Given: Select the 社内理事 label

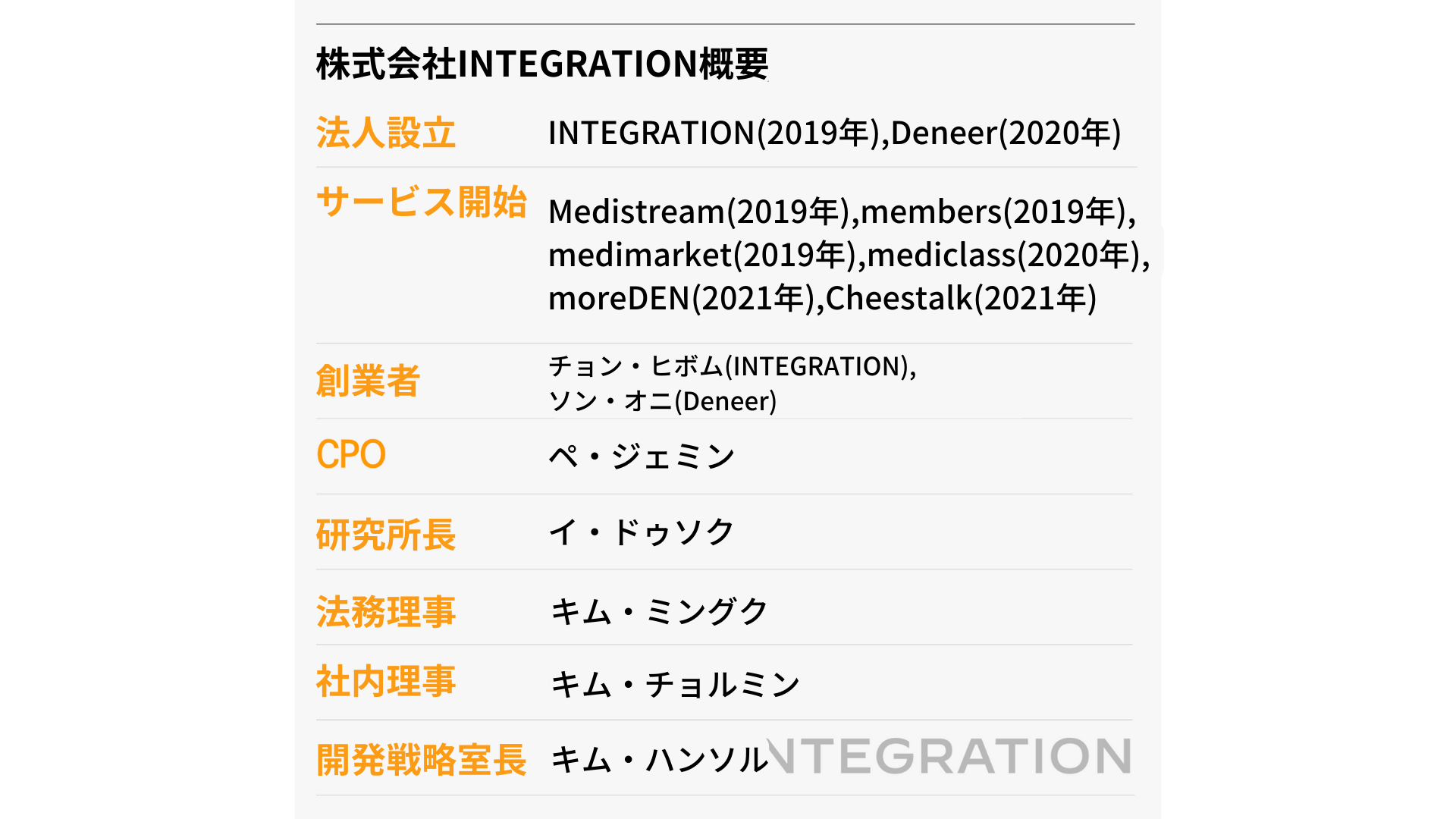Looking at the screenshot, I should click(386, 681).
